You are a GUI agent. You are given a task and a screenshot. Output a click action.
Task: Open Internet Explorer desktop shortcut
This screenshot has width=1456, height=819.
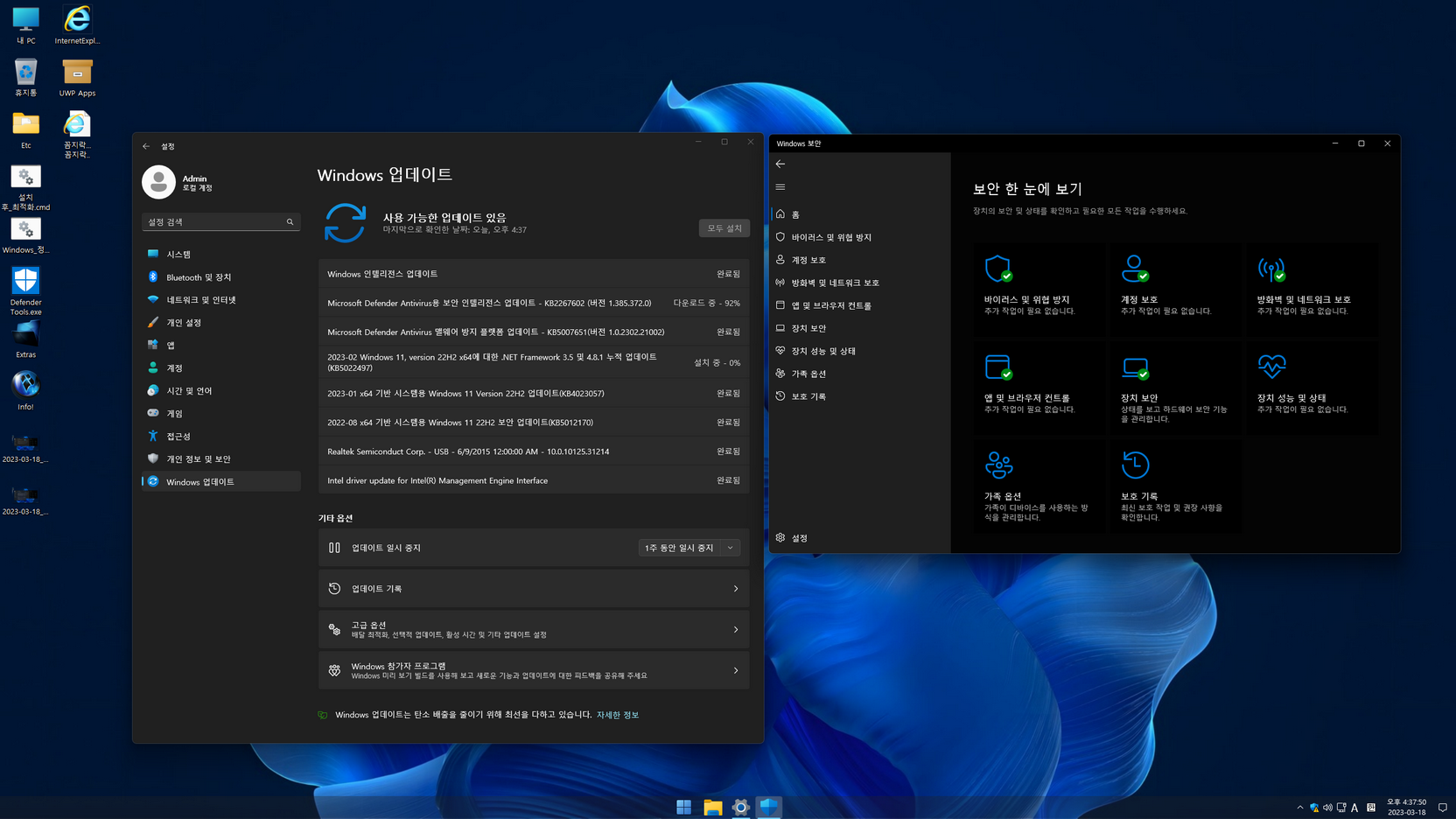coord(77,24)
